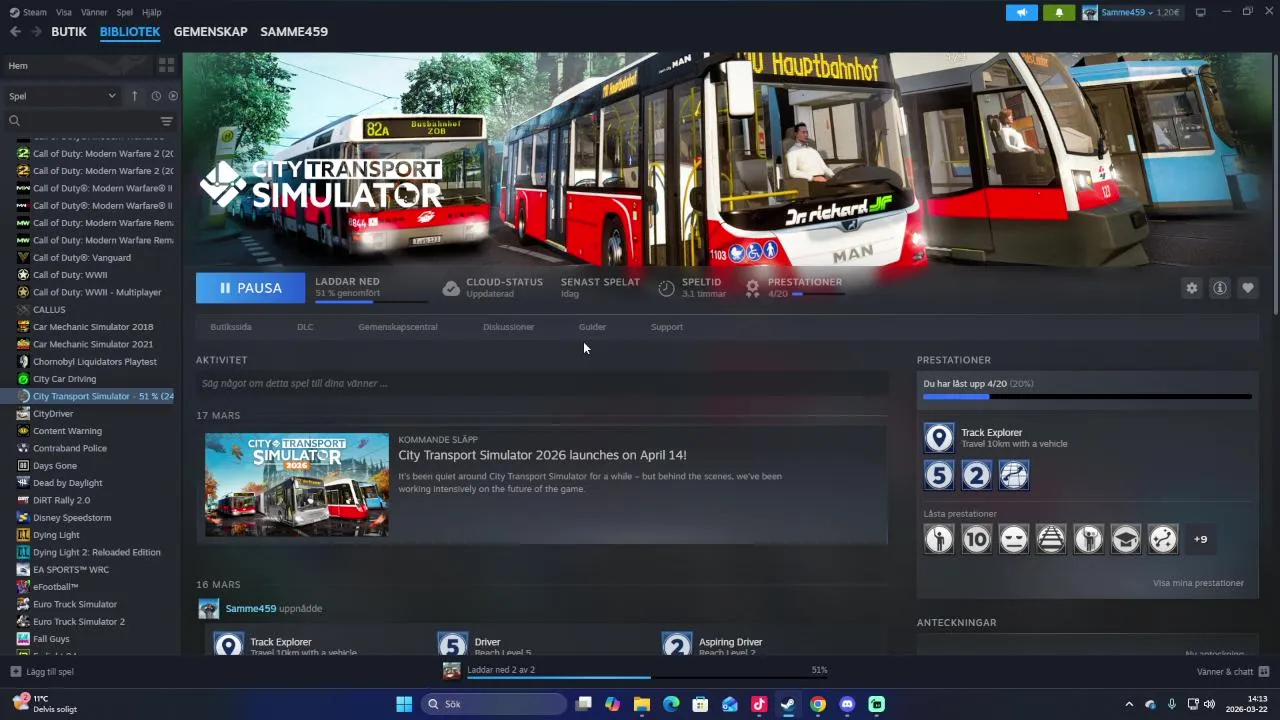This screenshot has width=1280, height=720.
Task: Expand the Spel category dropdown
Action: pyautogui.click(x=63, y=96)
